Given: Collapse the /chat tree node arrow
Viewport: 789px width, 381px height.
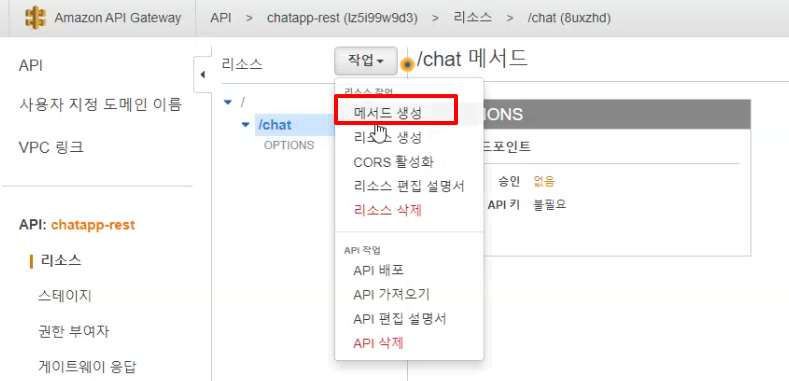Looking at the screenshot, I should [246, 124].
